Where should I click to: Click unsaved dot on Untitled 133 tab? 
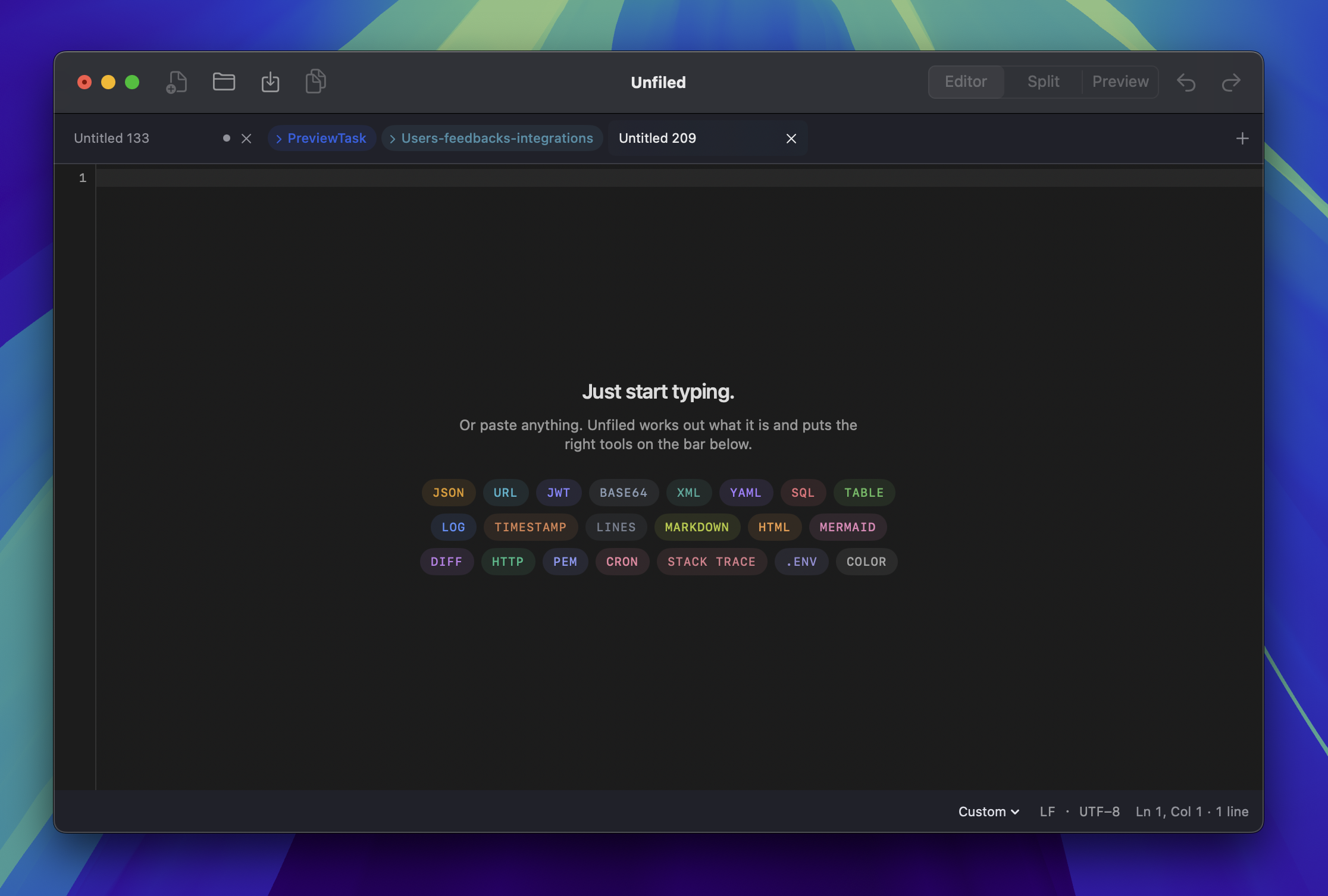pyautogui.click(x=227, y=138)
